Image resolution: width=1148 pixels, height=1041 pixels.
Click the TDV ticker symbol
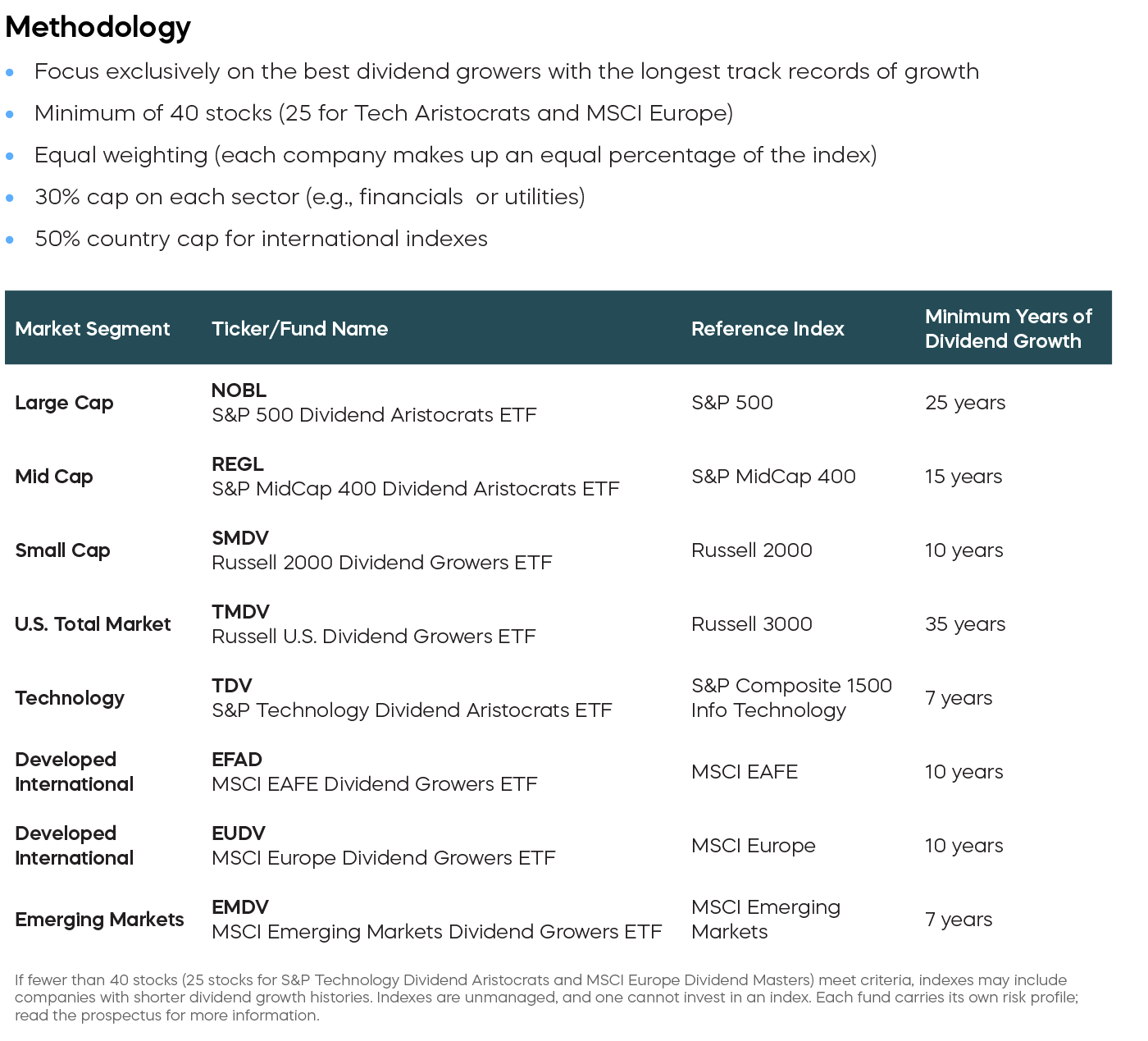point(232,686)
